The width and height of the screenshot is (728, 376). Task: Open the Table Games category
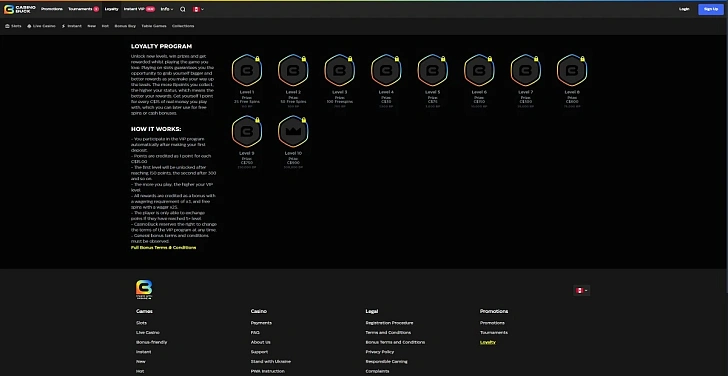click(154, 26)
